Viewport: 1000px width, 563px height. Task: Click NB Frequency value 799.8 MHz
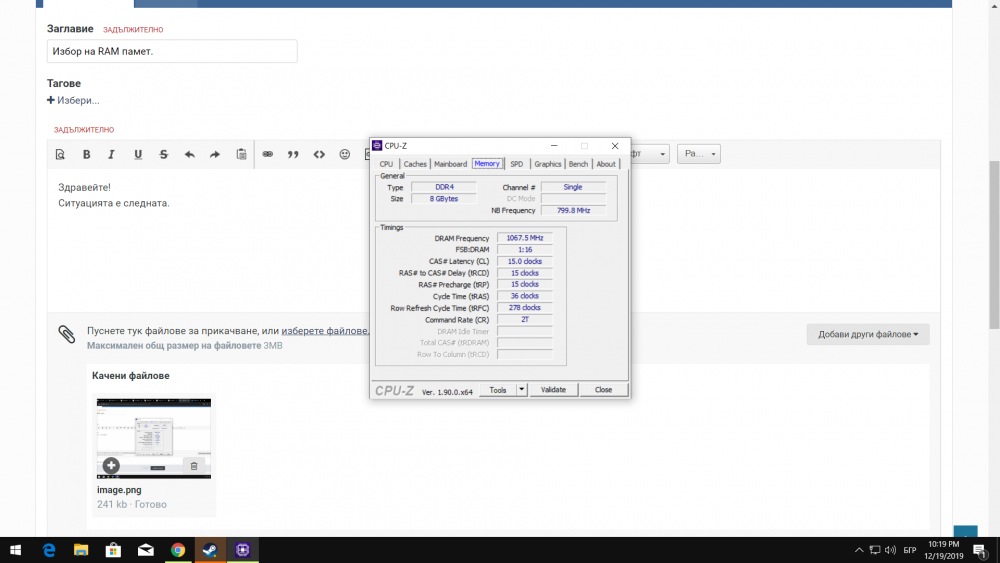pos(573,210)
